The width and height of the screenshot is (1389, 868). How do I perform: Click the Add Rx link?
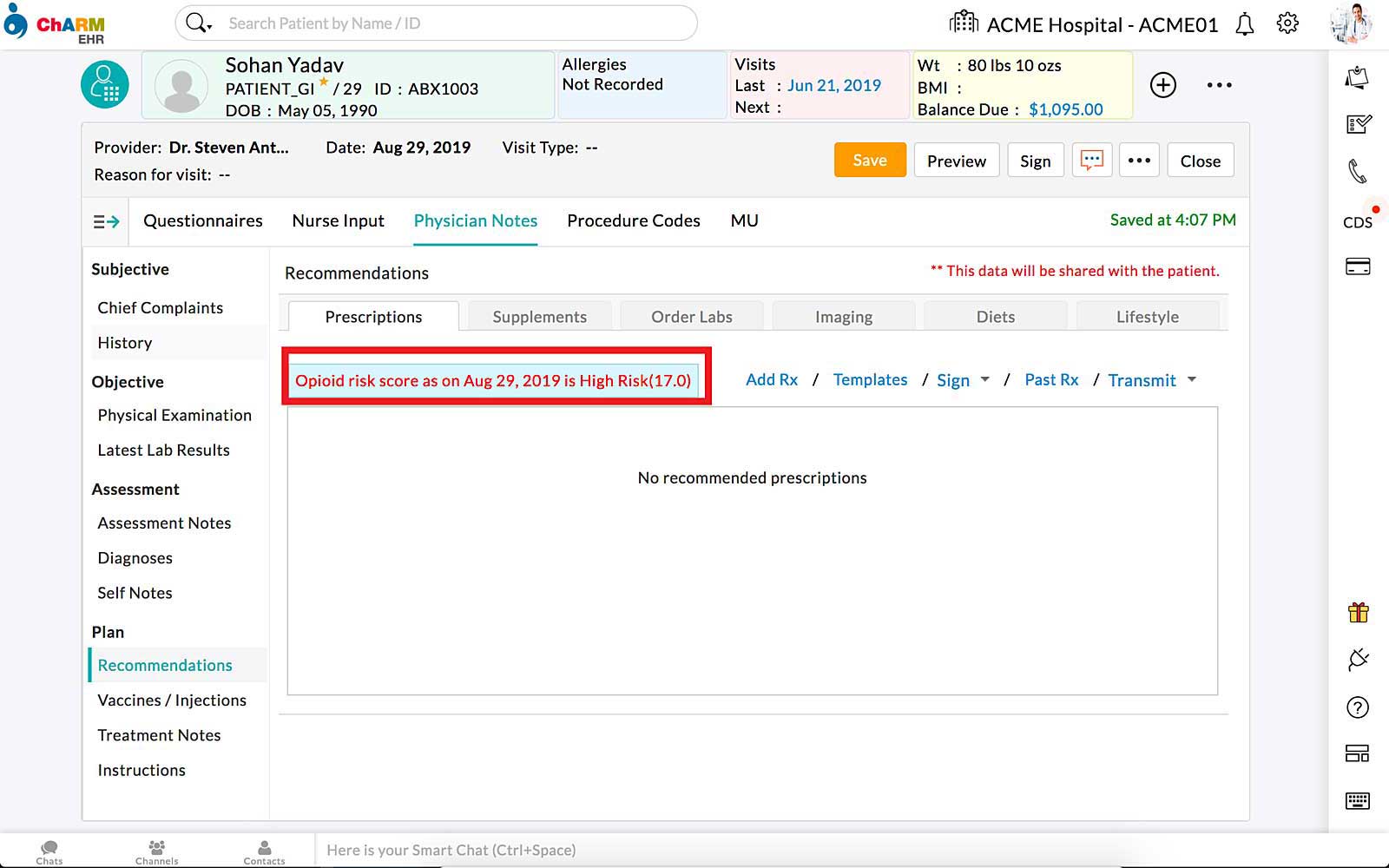[x=771, y=379]
